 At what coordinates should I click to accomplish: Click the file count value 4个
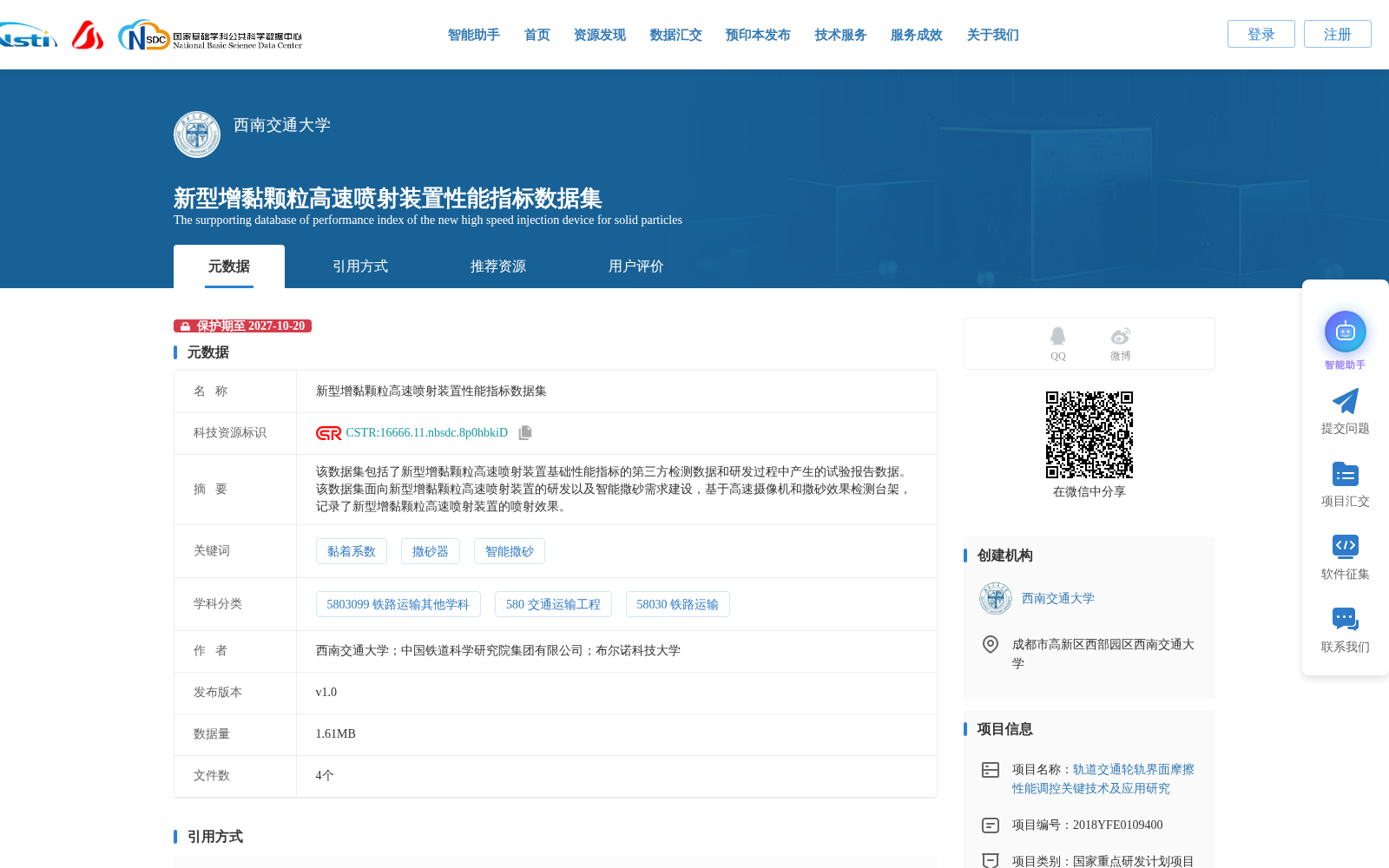tap(325, 776)
